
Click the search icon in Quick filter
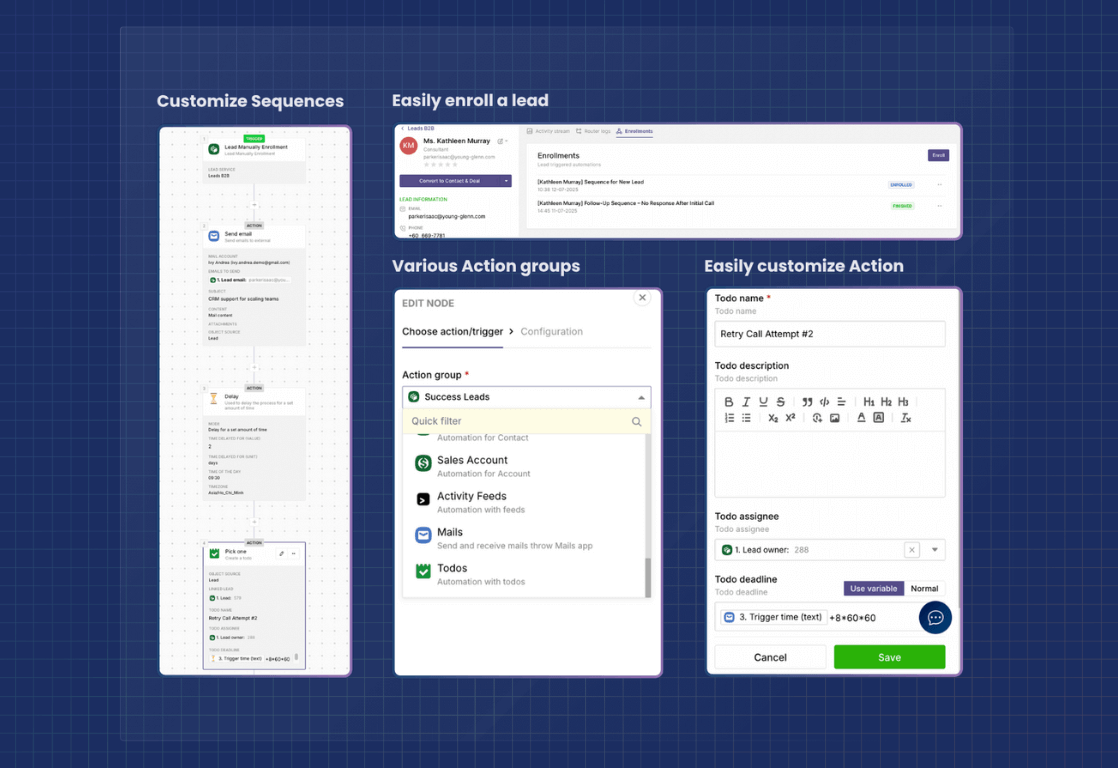[636, 422]
